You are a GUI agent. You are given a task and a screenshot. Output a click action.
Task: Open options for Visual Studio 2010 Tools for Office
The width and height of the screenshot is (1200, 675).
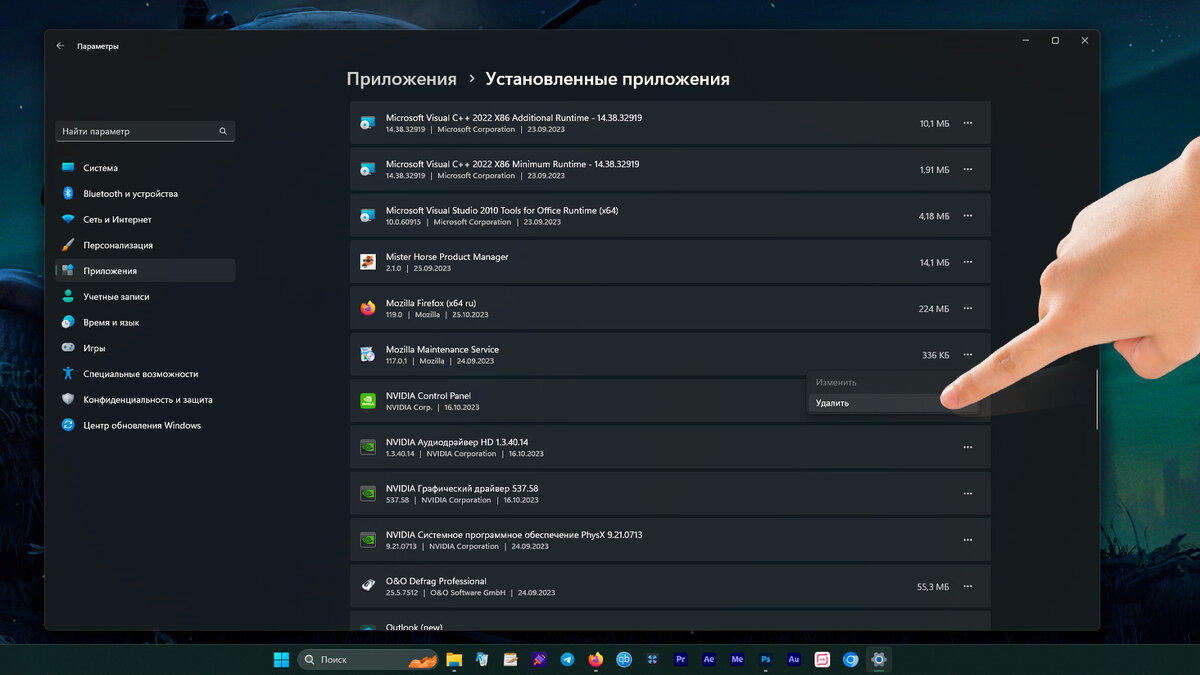tap(967, 216)
